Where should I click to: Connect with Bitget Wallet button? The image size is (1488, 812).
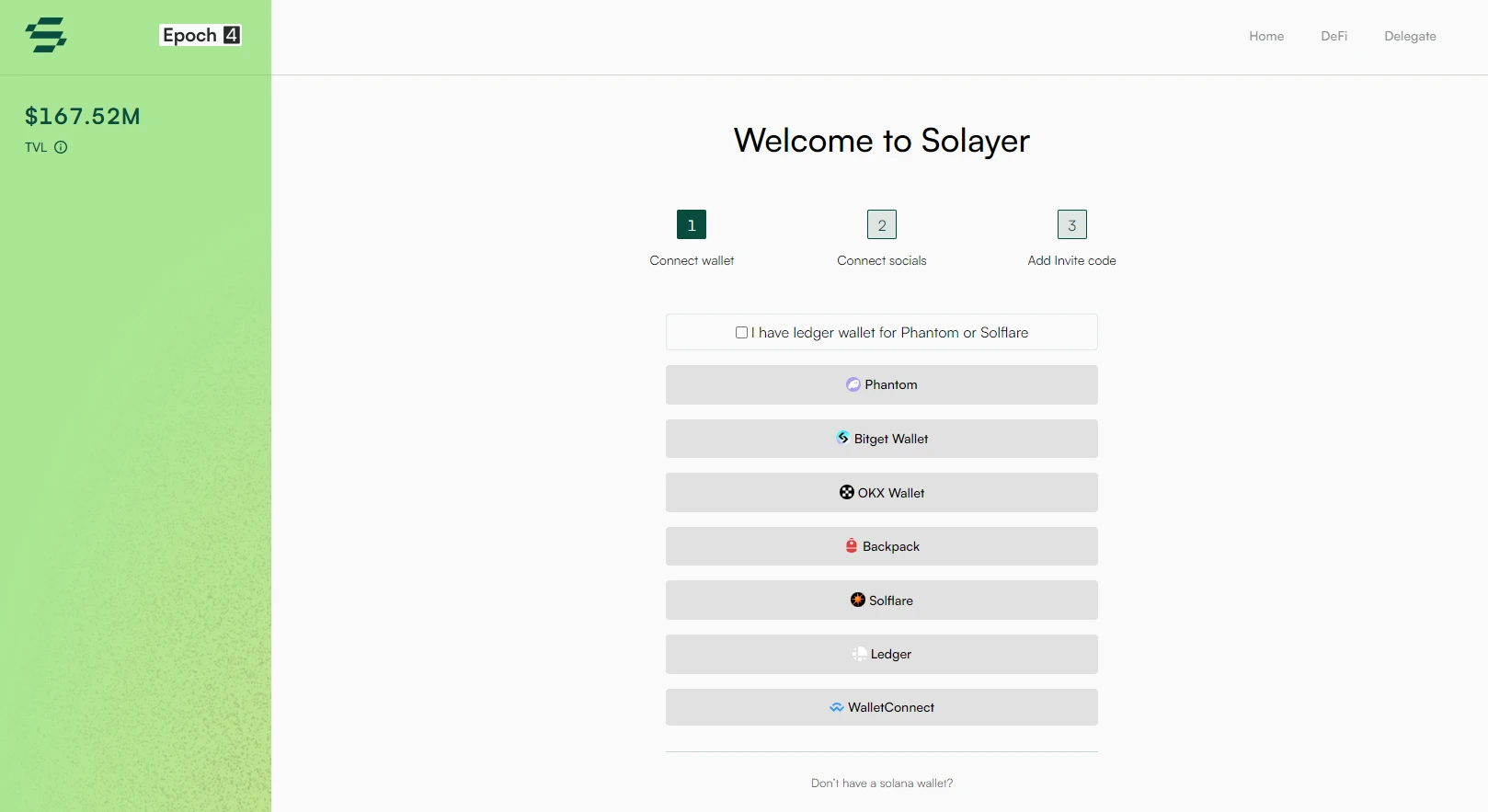click(x=882, y=439)
